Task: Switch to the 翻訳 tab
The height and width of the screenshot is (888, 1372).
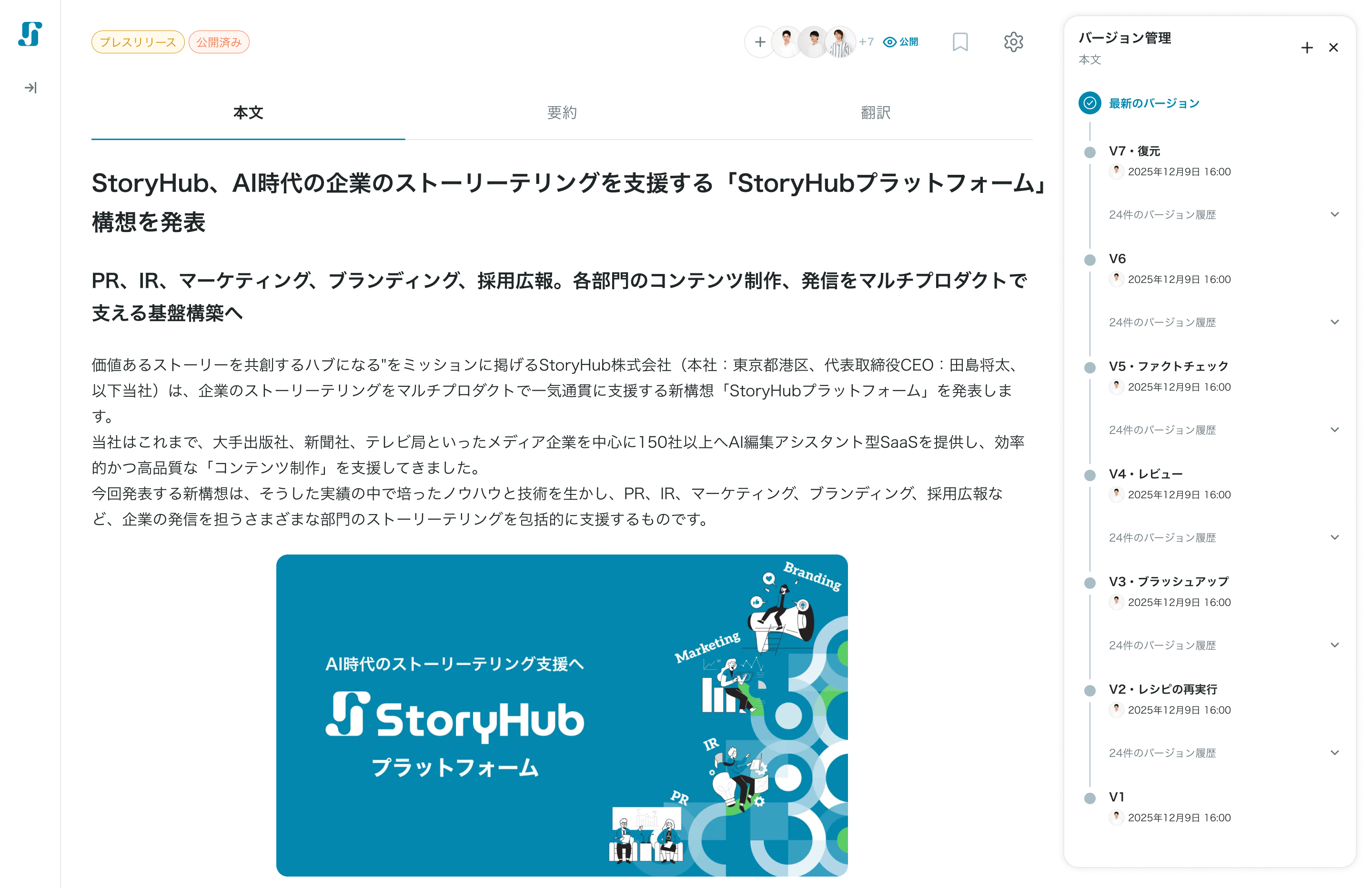Action: pos(875,113)
